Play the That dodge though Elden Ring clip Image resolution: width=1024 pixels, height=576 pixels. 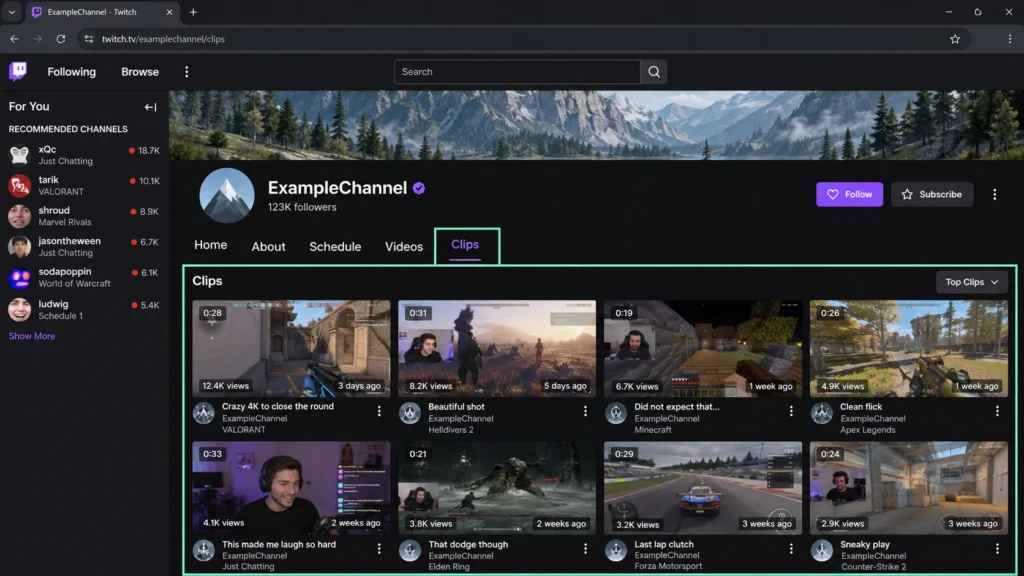point(497,488)
